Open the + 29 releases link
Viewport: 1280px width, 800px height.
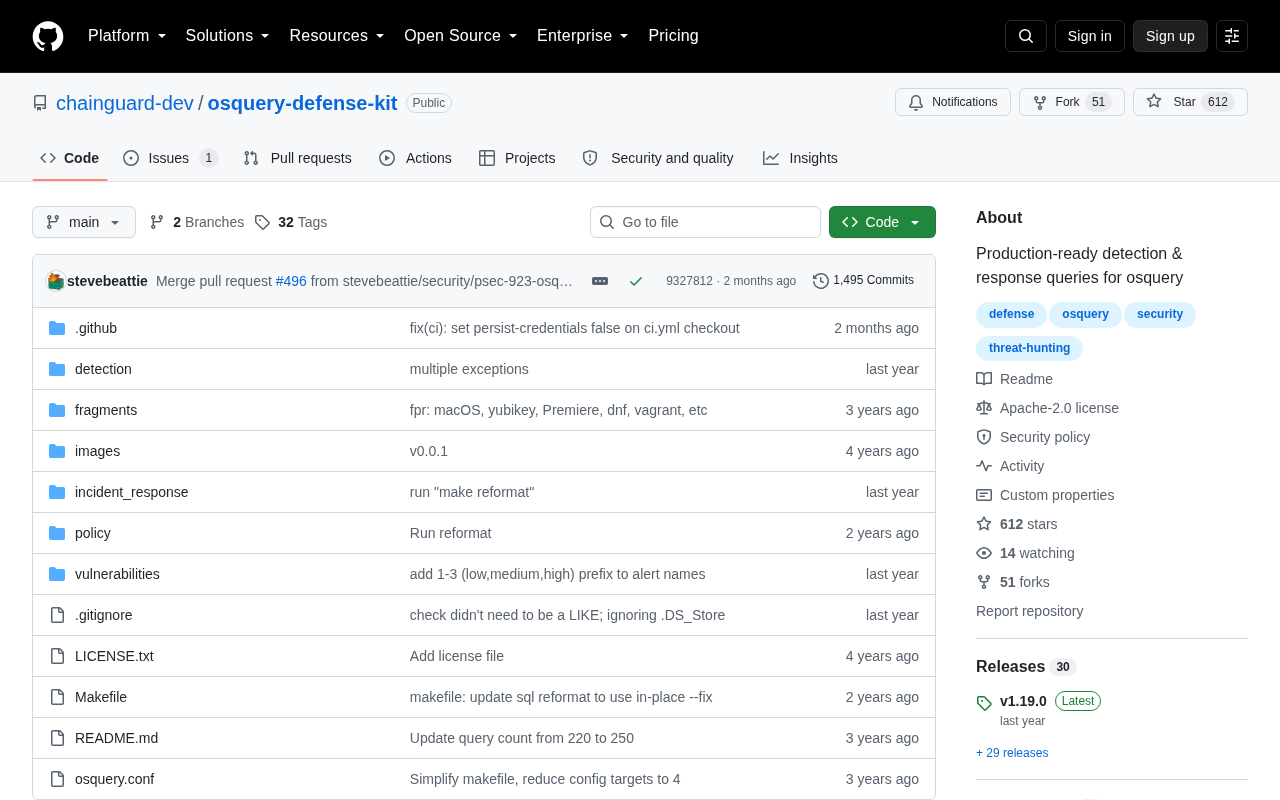pos(1012,753)
